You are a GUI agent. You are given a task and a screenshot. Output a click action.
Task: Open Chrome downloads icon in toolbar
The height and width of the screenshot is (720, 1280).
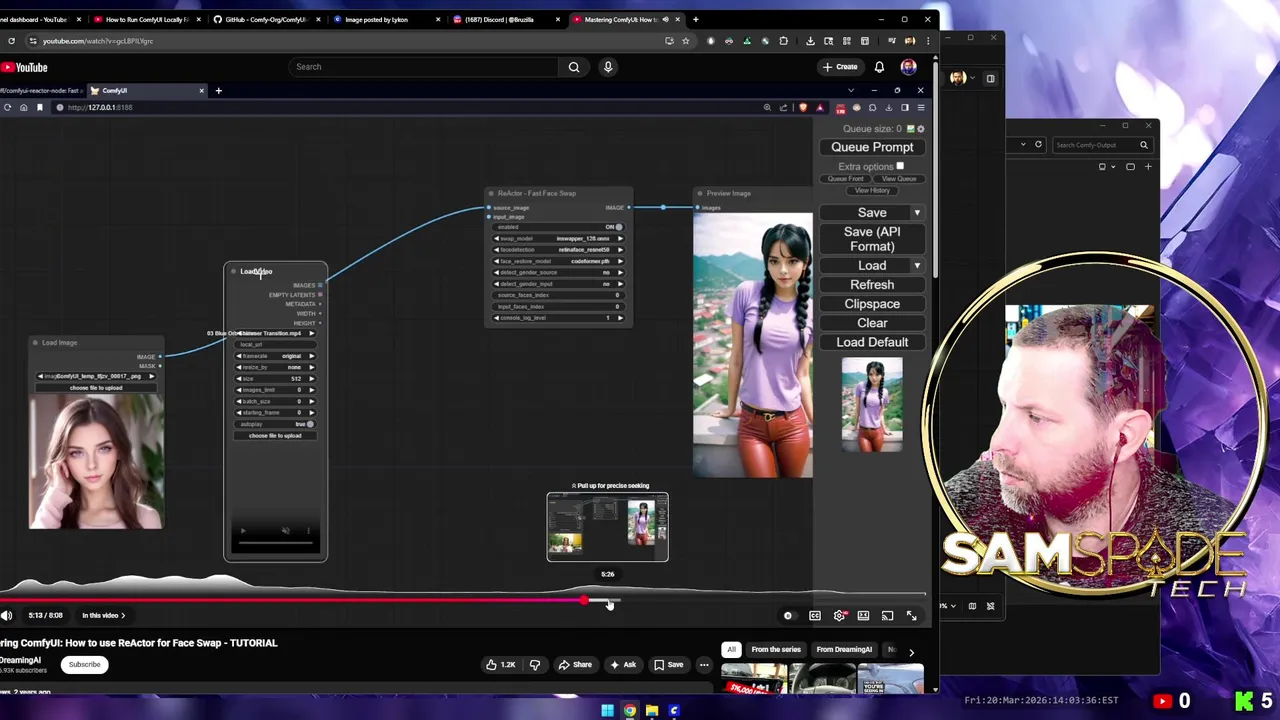[810, 41]
